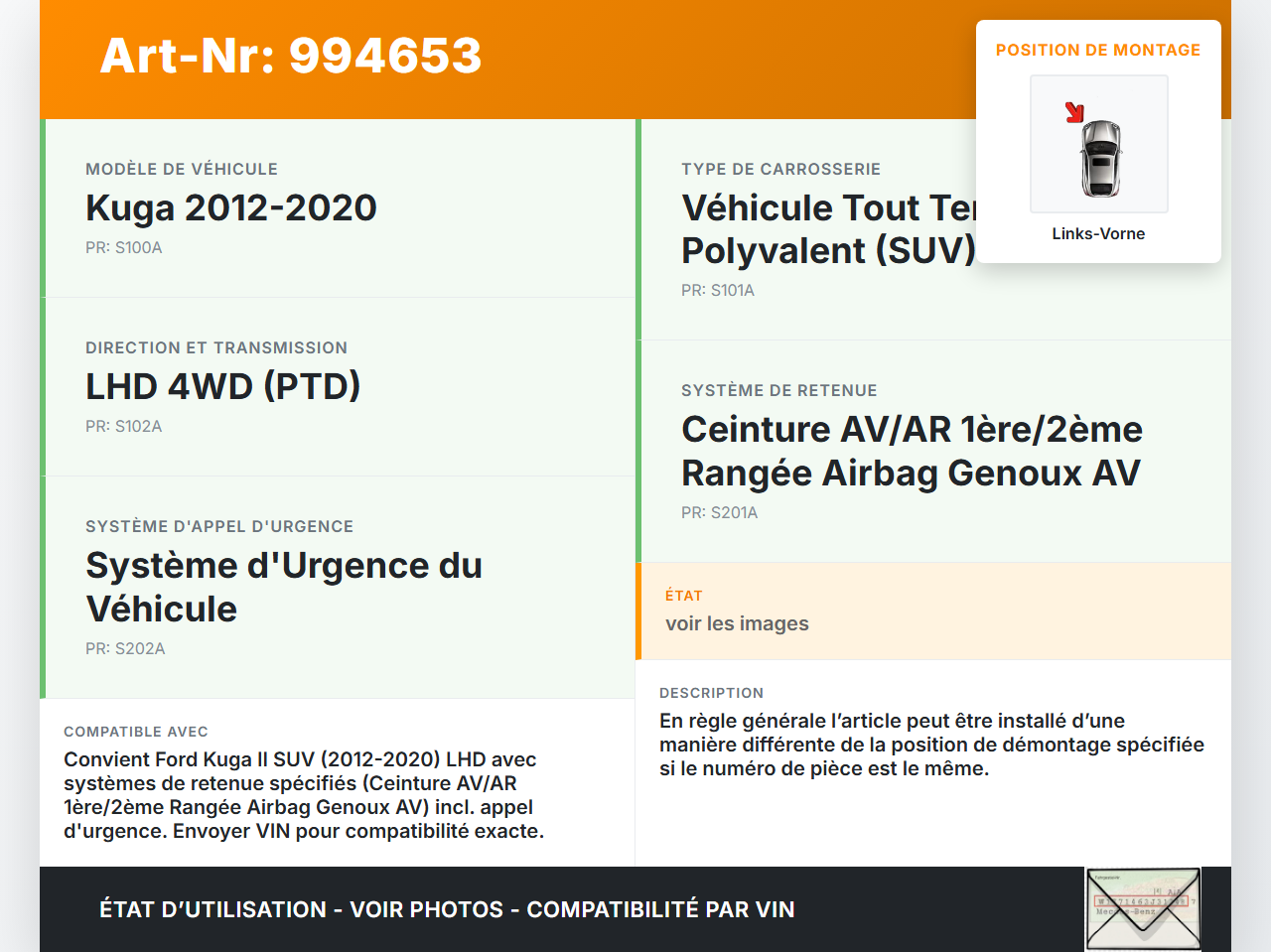The width and height of the screenshot is (1271, 952).
Task: Click the PR: S100A code
Action: (x=124, y=247)
